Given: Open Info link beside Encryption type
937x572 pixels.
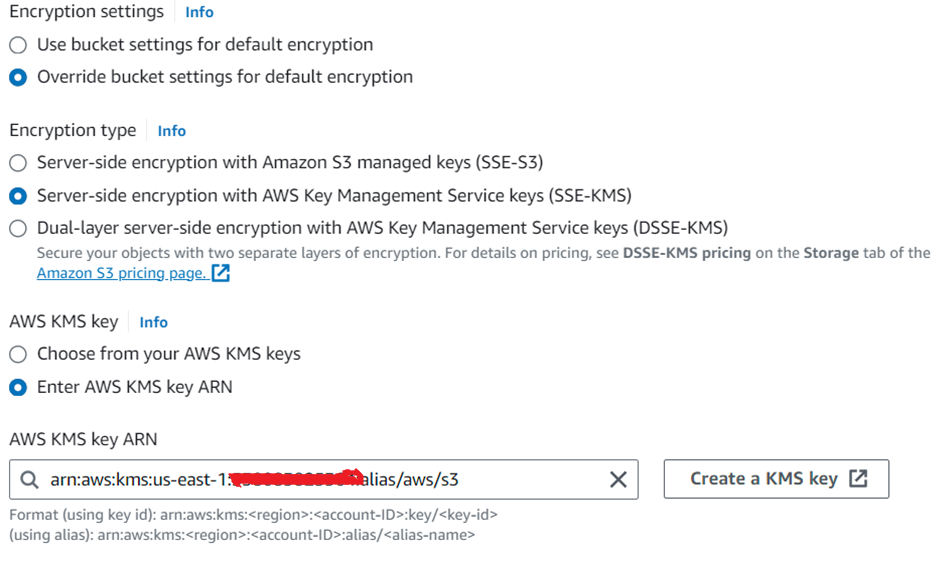Looking at the screenshot, I should [171, 131].
